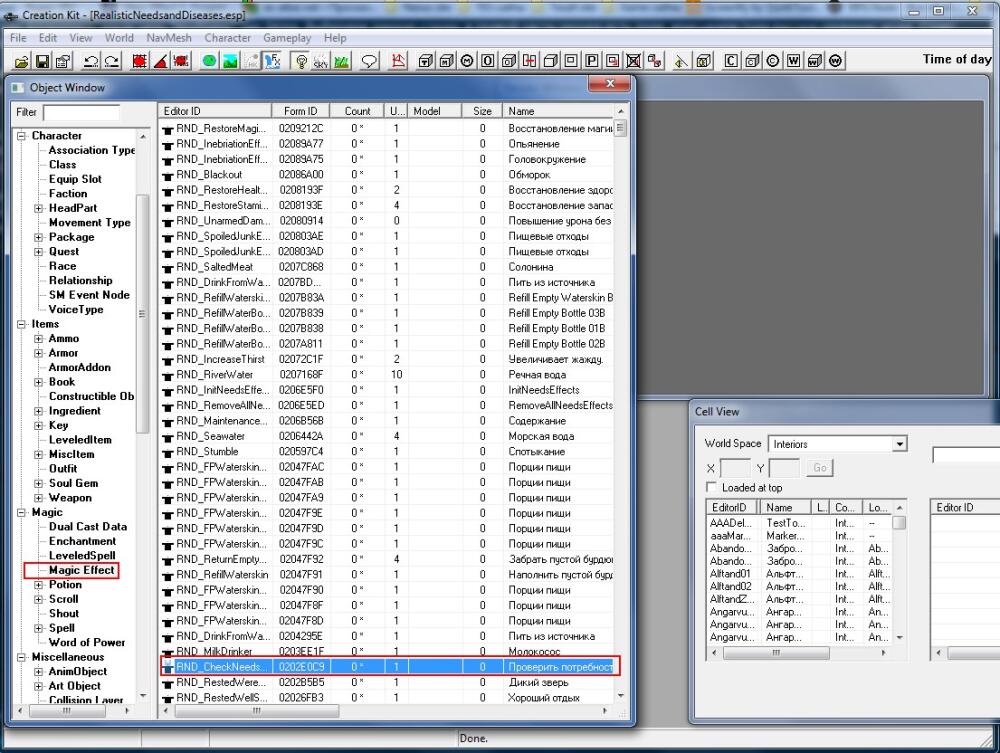1000x753 pixels.
Task: Toggle the light bulb icon
Action: (300, 61)
